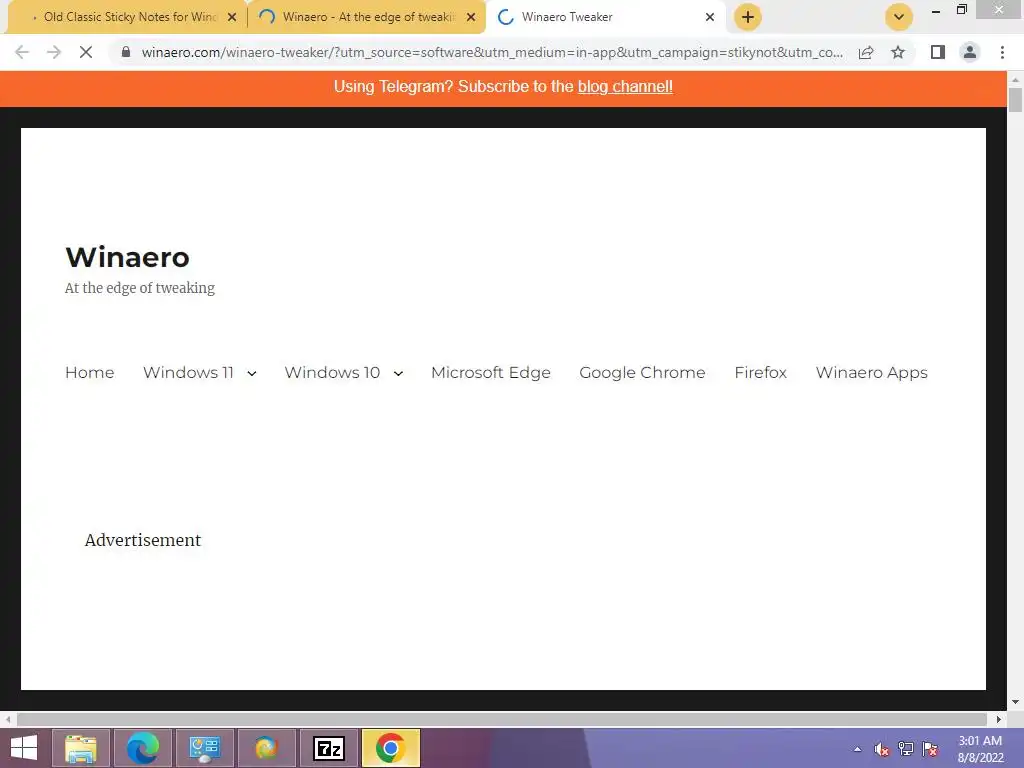The height and width of the screenshot is (768, 1024).
Task: Show hidden tray icons arrow
Action: click(x=857, y=749)
